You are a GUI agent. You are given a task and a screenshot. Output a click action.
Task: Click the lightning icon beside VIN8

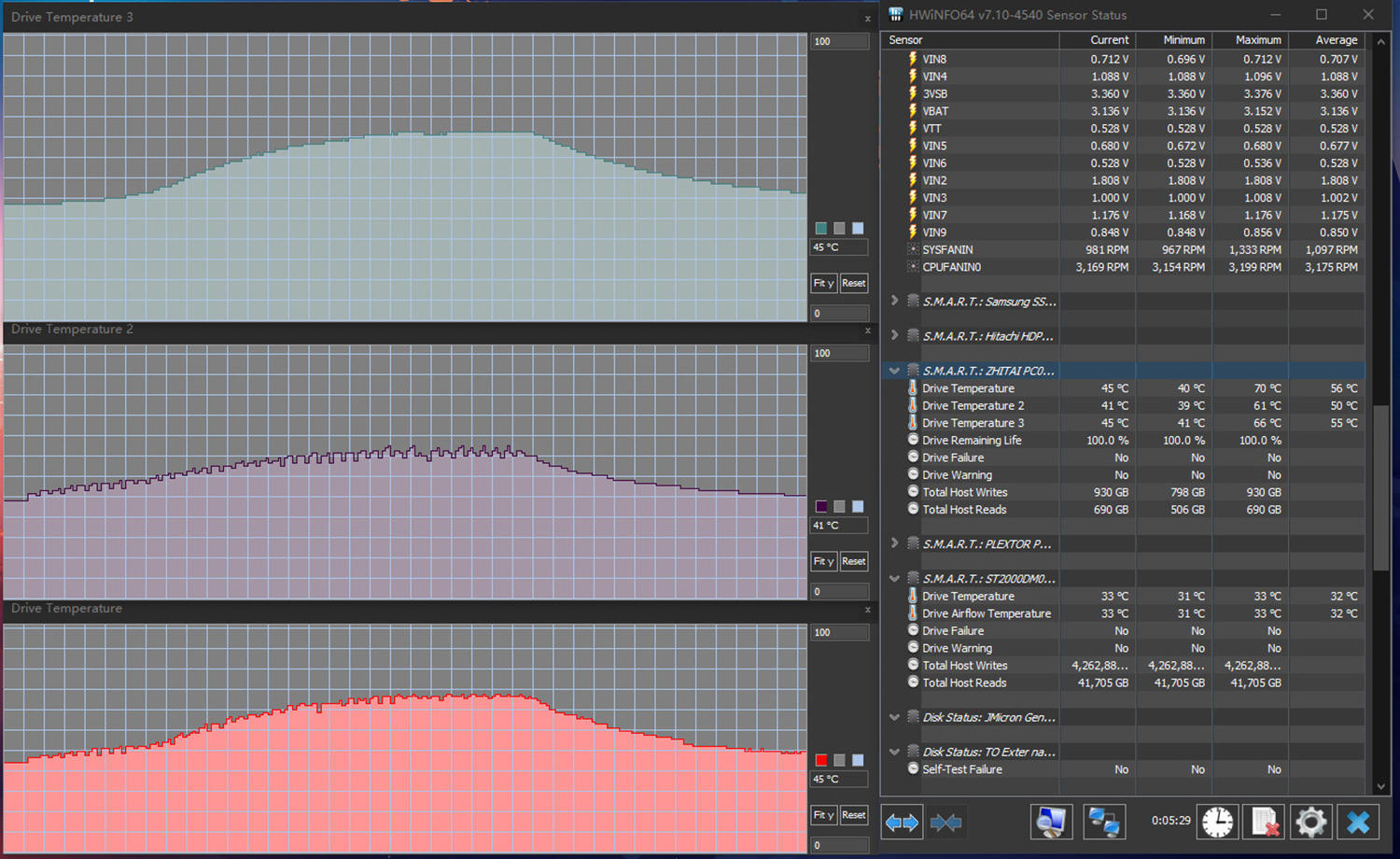[913, 59]
